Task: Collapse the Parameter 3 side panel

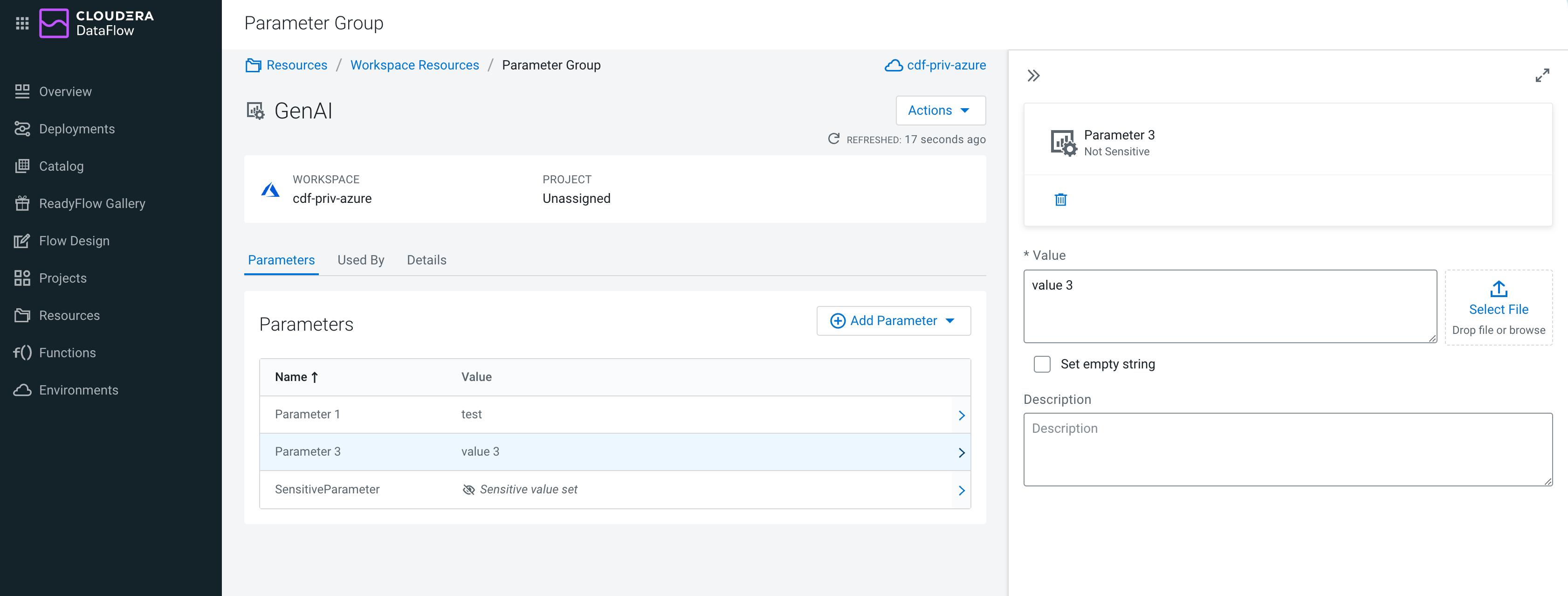Action: [x=1033, y=76]
